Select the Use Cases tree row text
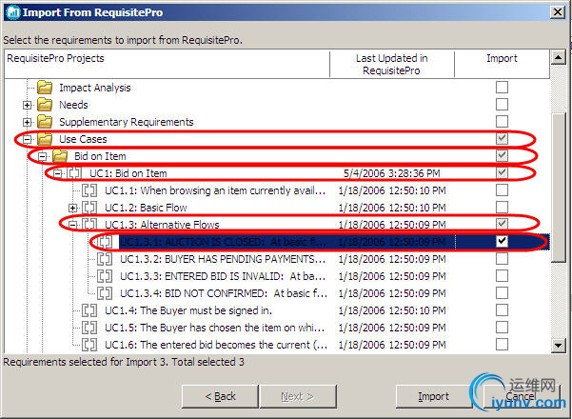Viewport: 572px width, 419px height. point(83,139)
